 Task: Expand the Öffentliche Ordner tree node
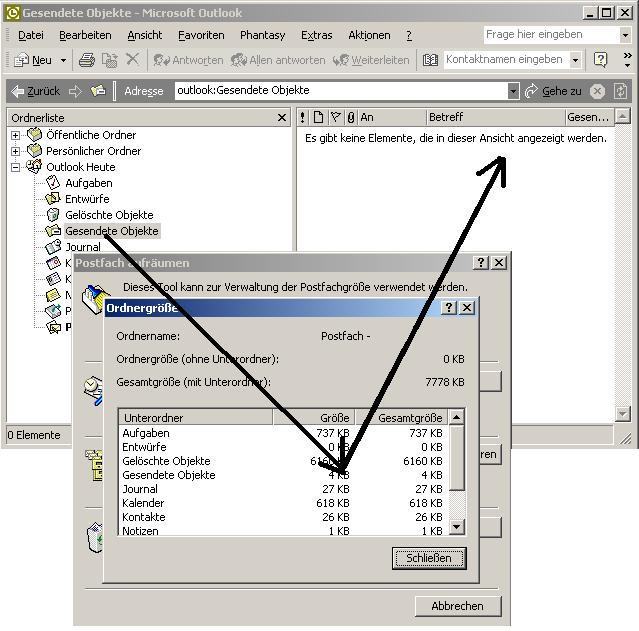(16, 135)
